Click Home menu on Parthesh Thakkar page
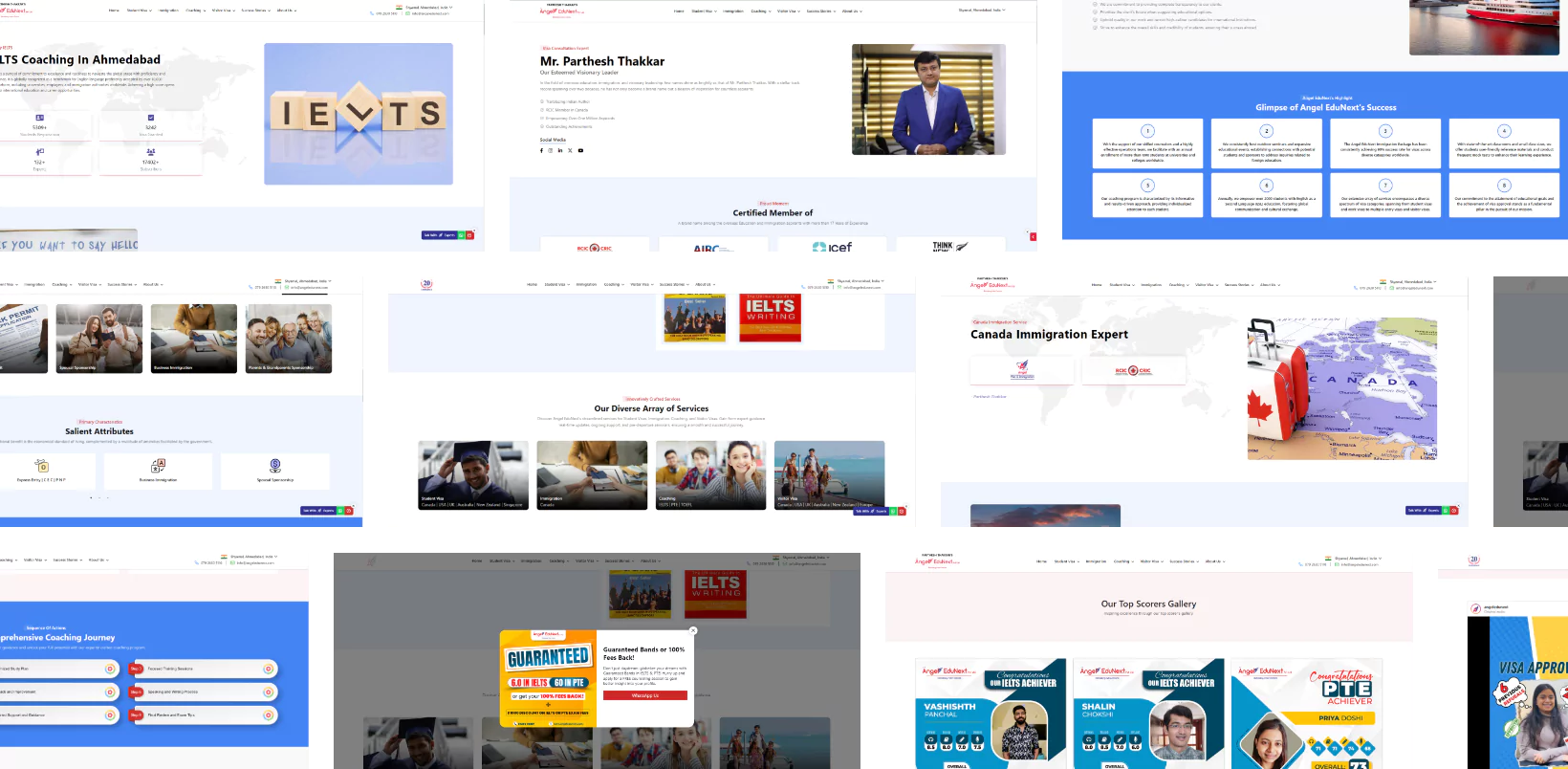The image size is (1568, 769). click(x=679, y=11)
